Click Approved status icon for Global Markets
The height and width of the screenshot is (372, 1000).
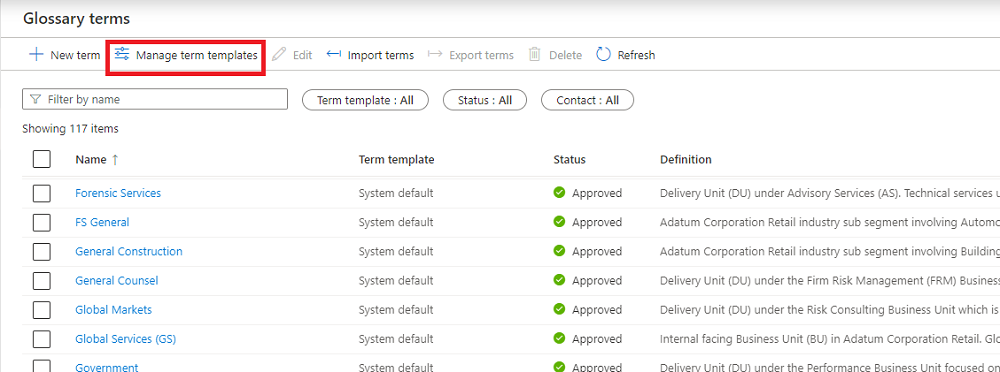click(x=559, y=309)
